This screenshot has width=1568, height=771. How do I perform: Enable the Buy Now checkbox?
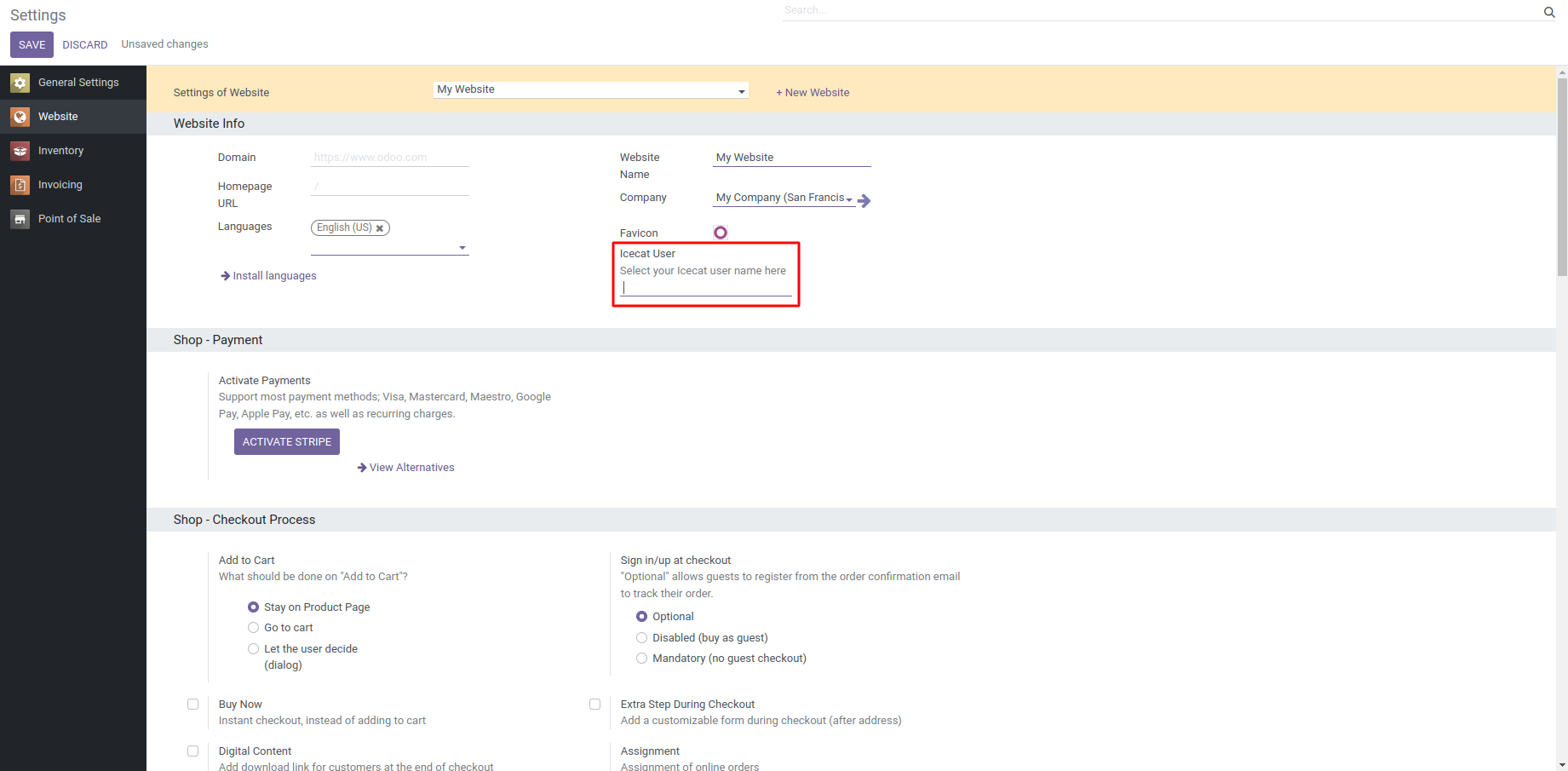[193, 705]
